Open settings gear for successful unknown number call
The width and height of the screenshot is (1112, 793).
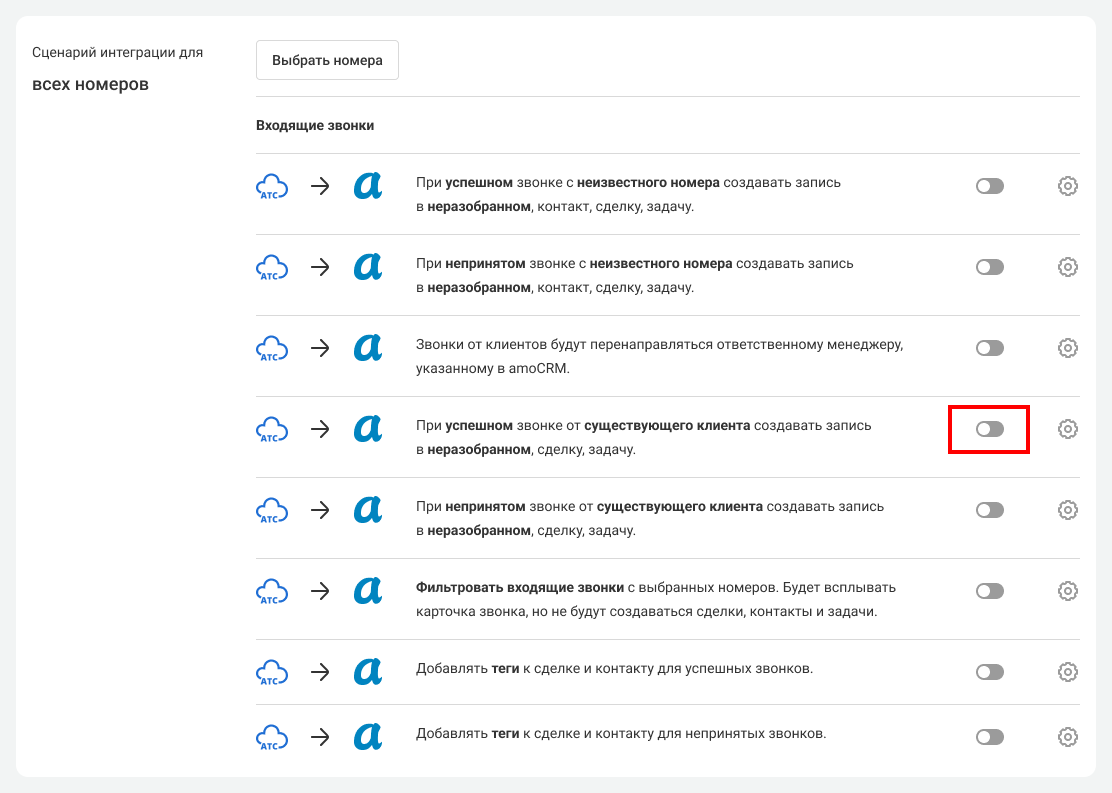(1067, 186)
